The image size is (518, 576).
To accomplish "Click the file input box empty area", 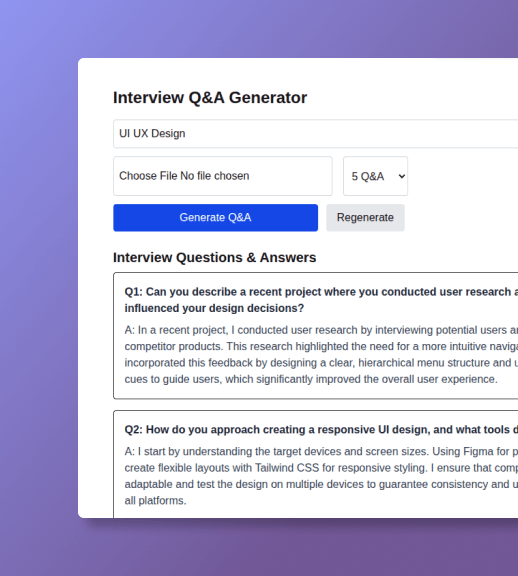I will tap(290, 176).
